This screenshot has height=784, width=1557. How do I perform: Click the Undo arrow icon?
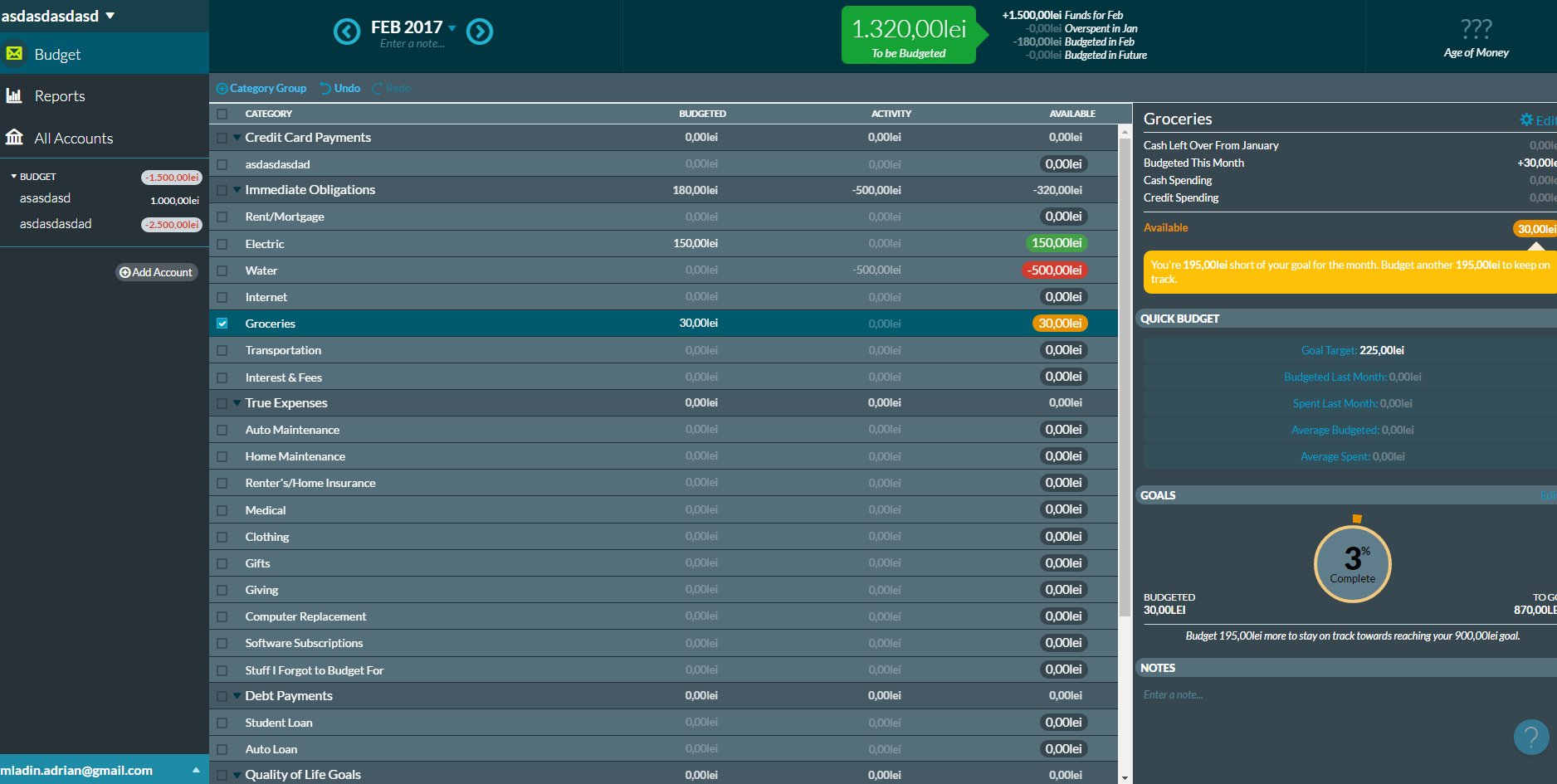pos(325,89)
